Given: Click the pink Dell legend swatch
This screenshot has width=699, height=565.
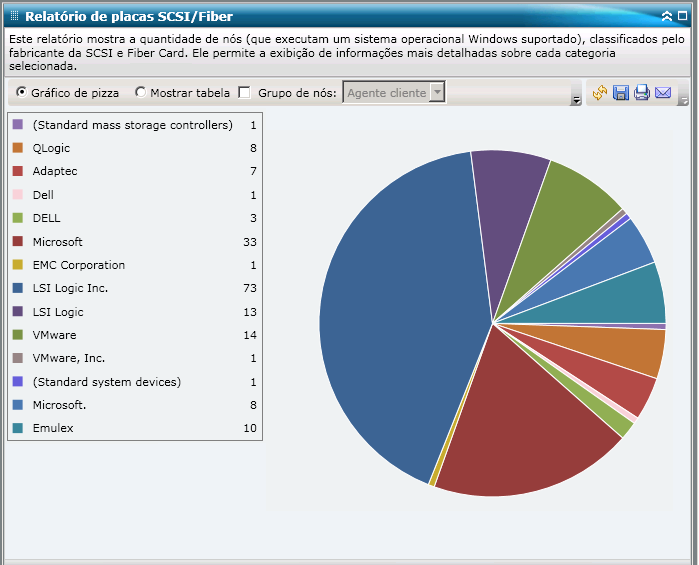Looking at the screenshot, I should pos(17,194).
